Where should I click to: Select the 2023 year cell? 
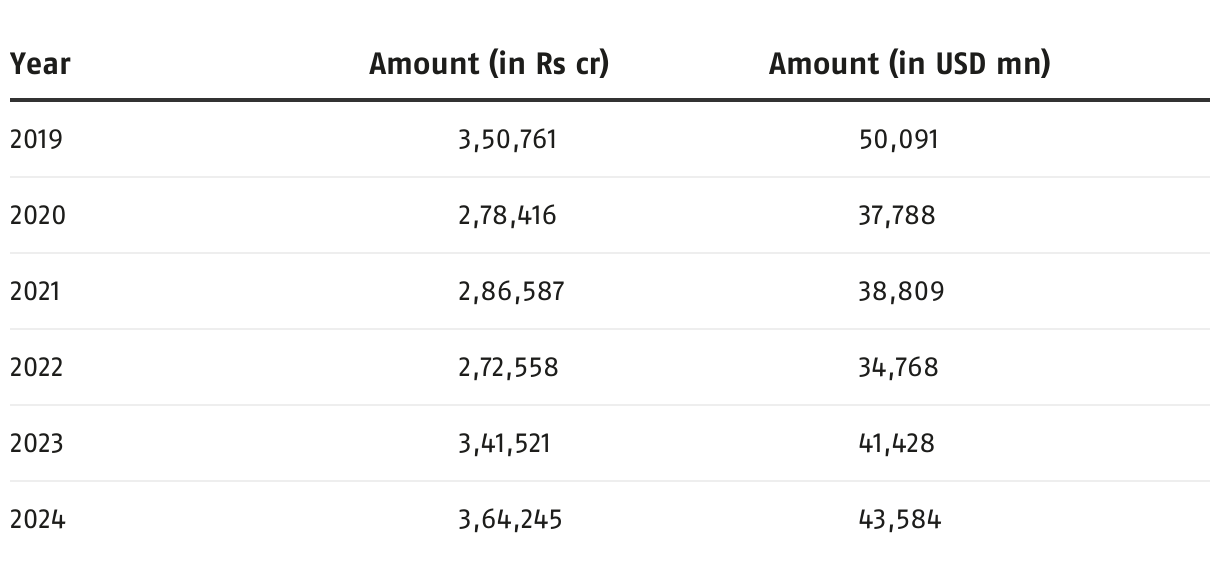pyautogui.click(x=37, y=443)
